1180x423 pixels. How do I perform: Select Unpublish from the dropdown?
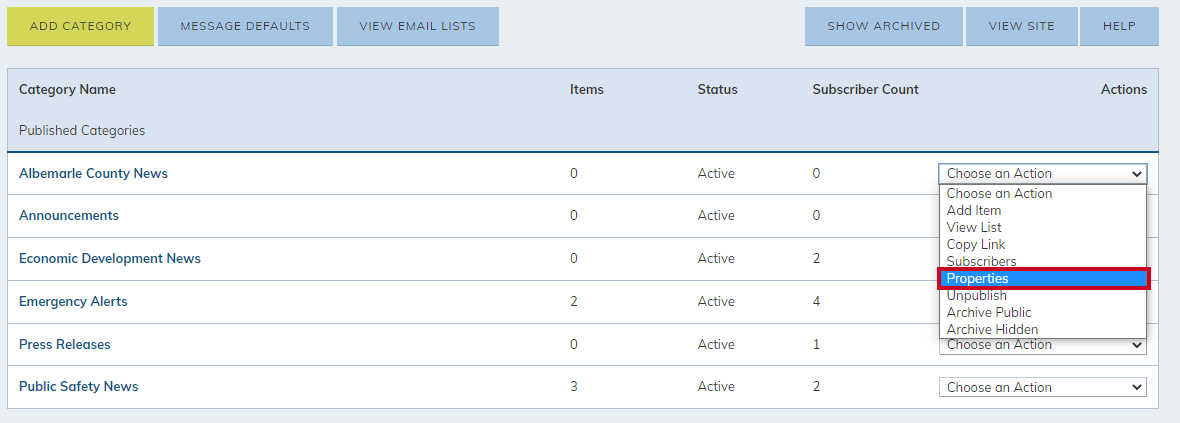(1042, 296)
